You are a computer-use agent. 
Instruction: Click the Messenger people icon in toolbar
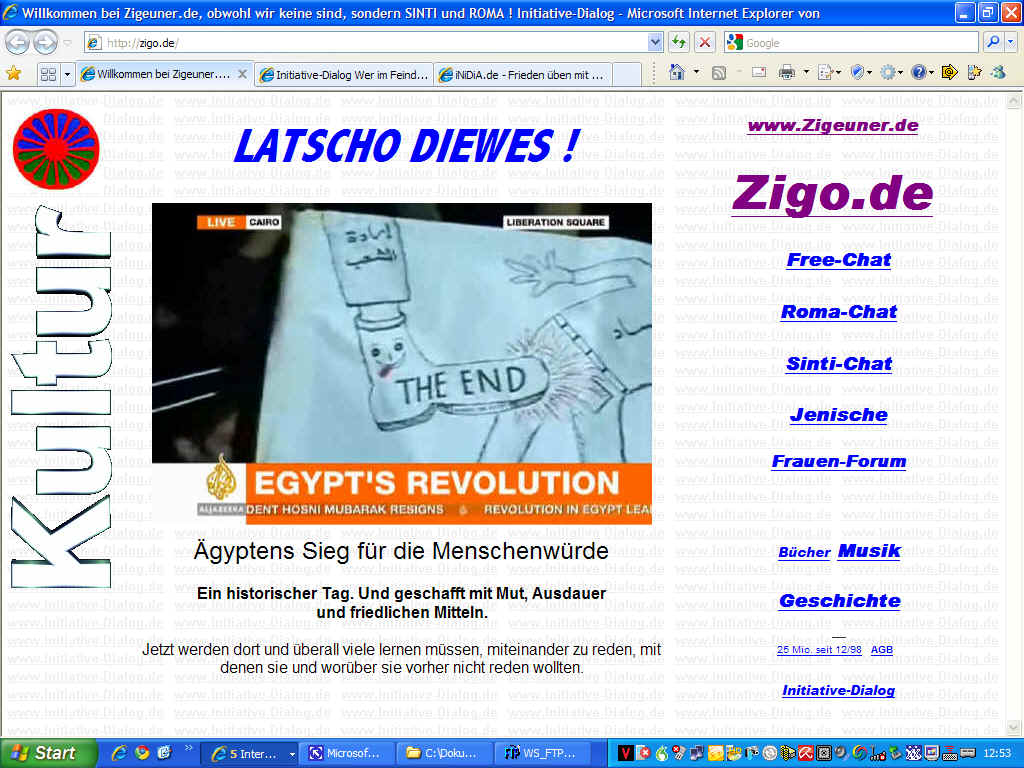tap(999, 72)
